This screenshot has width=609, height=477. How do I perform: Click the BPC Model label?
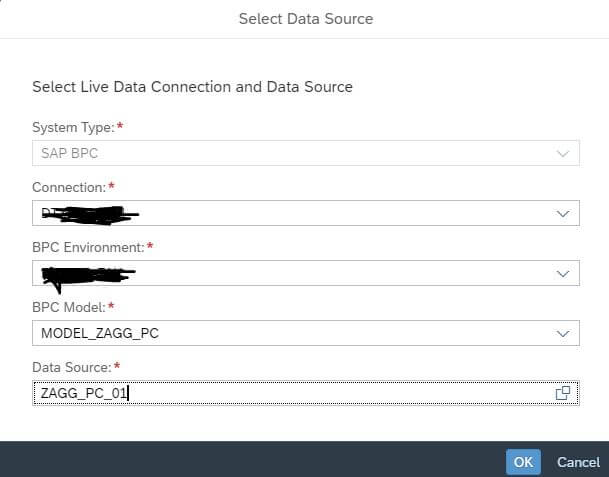click(69, 307)
